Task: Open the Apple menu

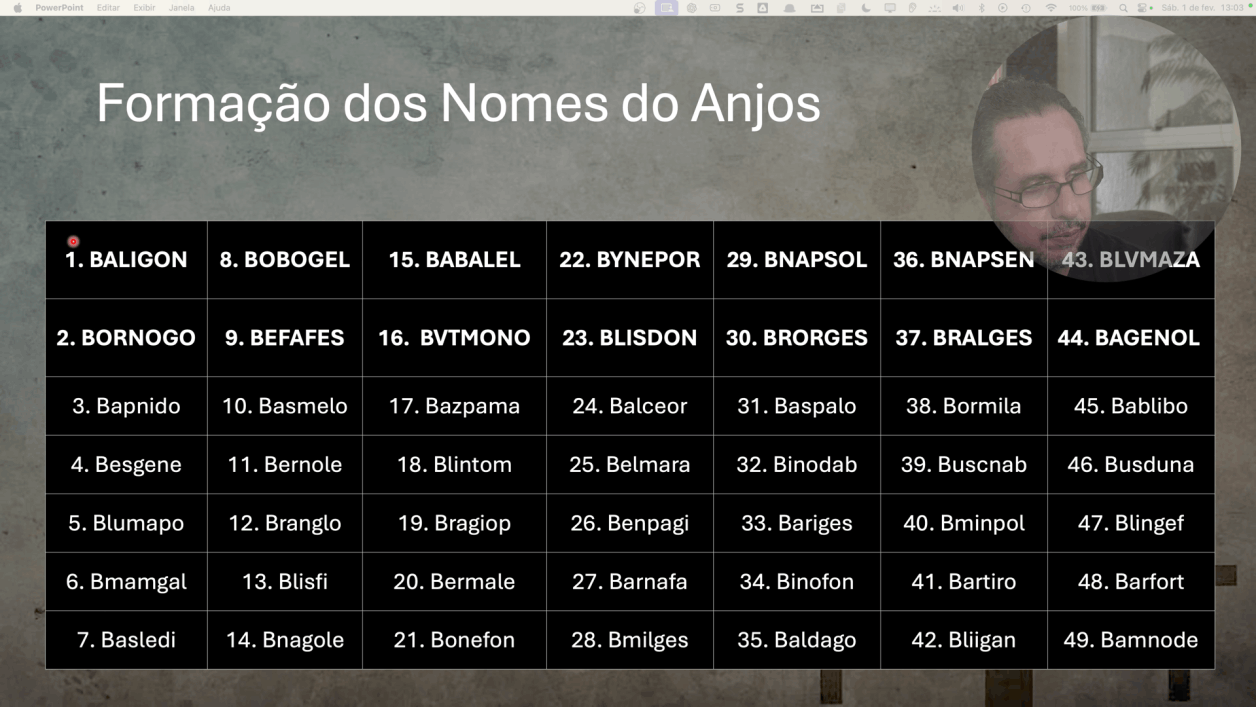Action: coord(16,7)
